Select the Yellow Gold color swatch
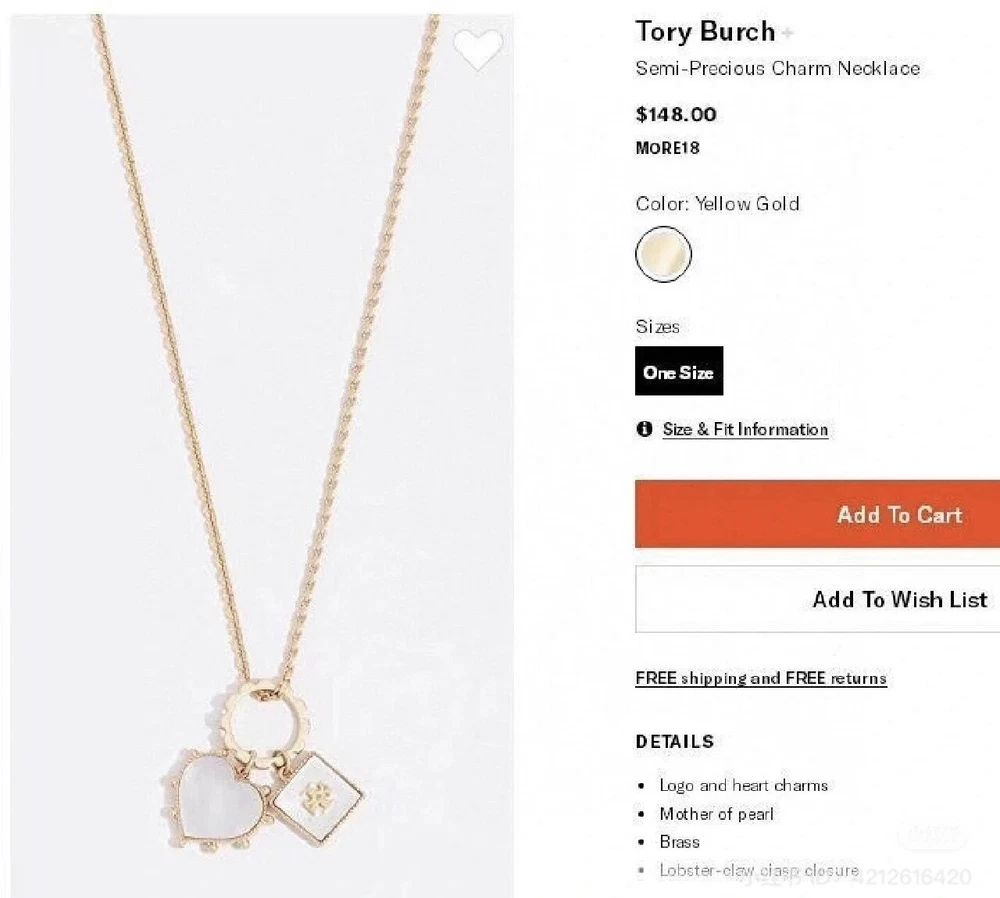 click(x=663, y=254)
